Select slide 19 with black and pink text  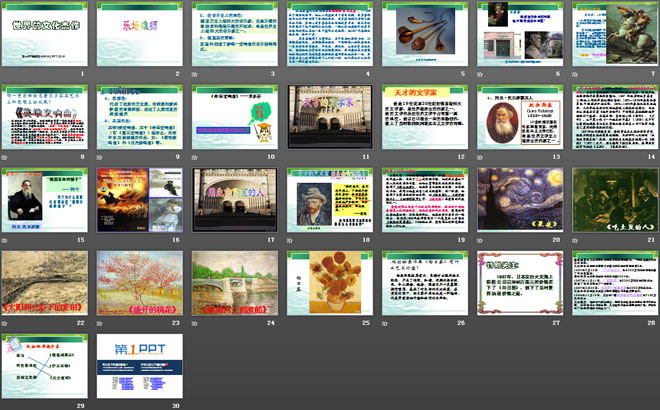(x=425, y=200)
